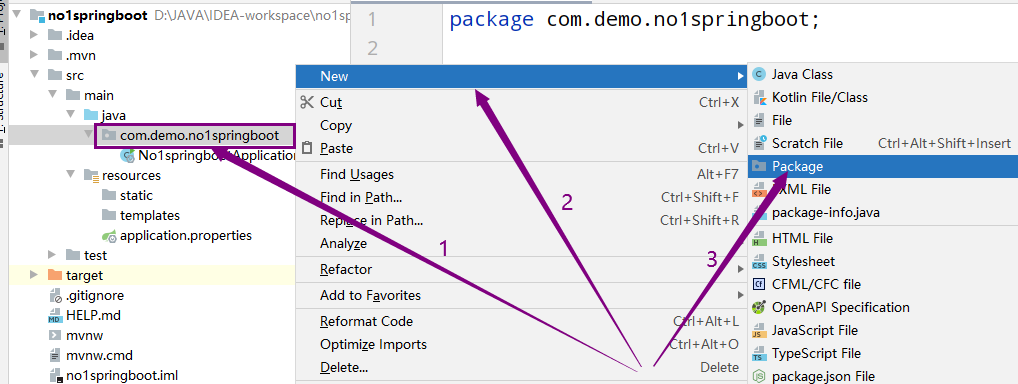The width and height of the screenshot is (1018, 384).
Task: Click the Scratch File icon
Action: coord(758,144)
